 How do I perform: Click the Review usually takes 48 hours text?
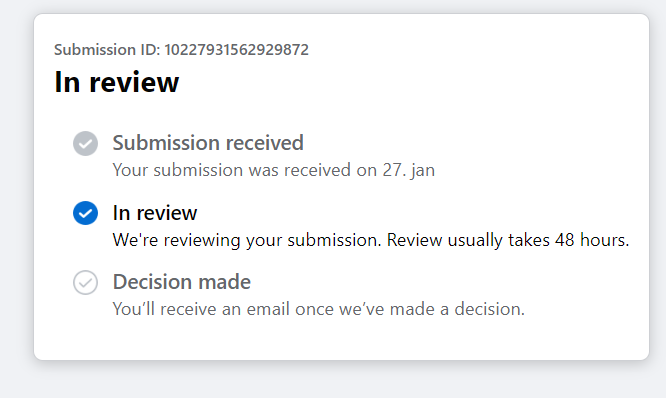point(508,240)
